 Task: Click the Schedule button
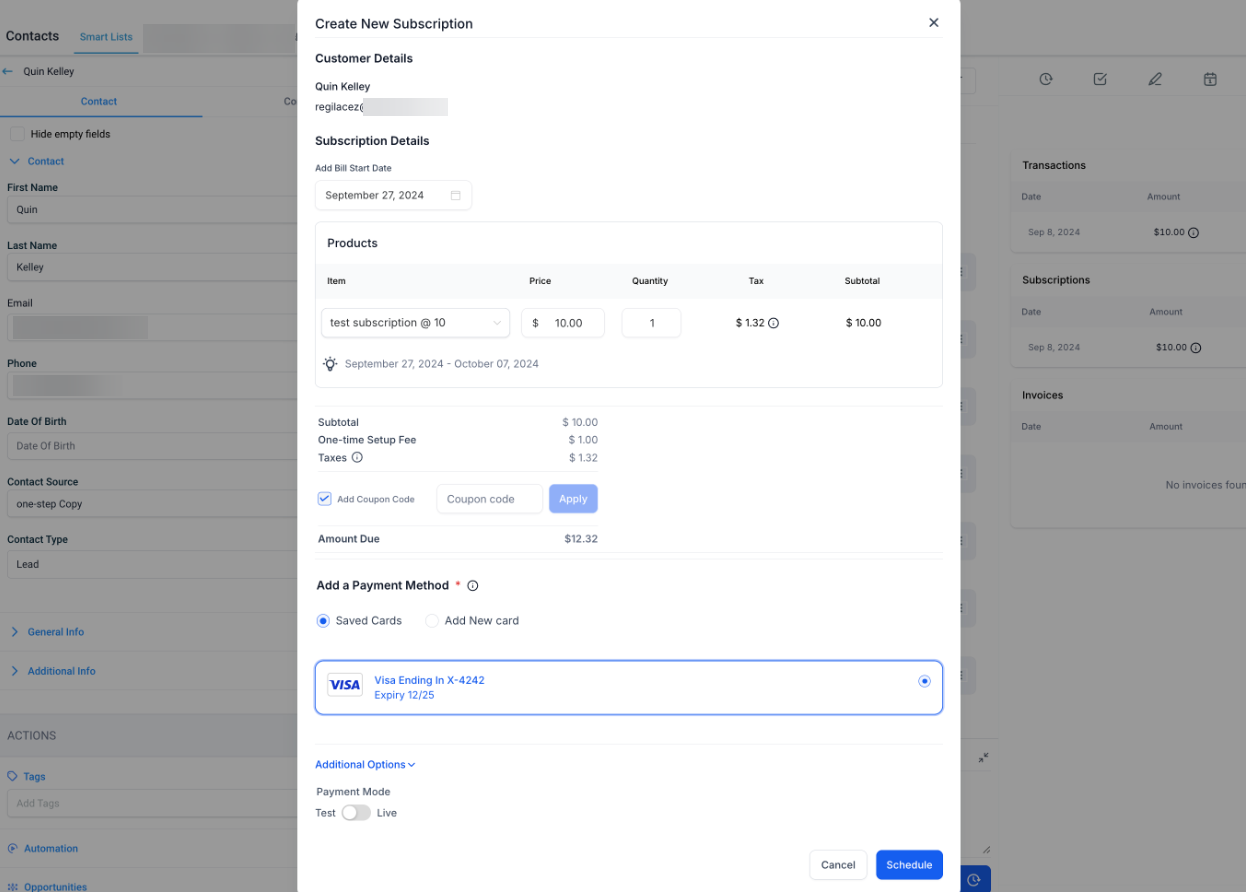[908, 865]
